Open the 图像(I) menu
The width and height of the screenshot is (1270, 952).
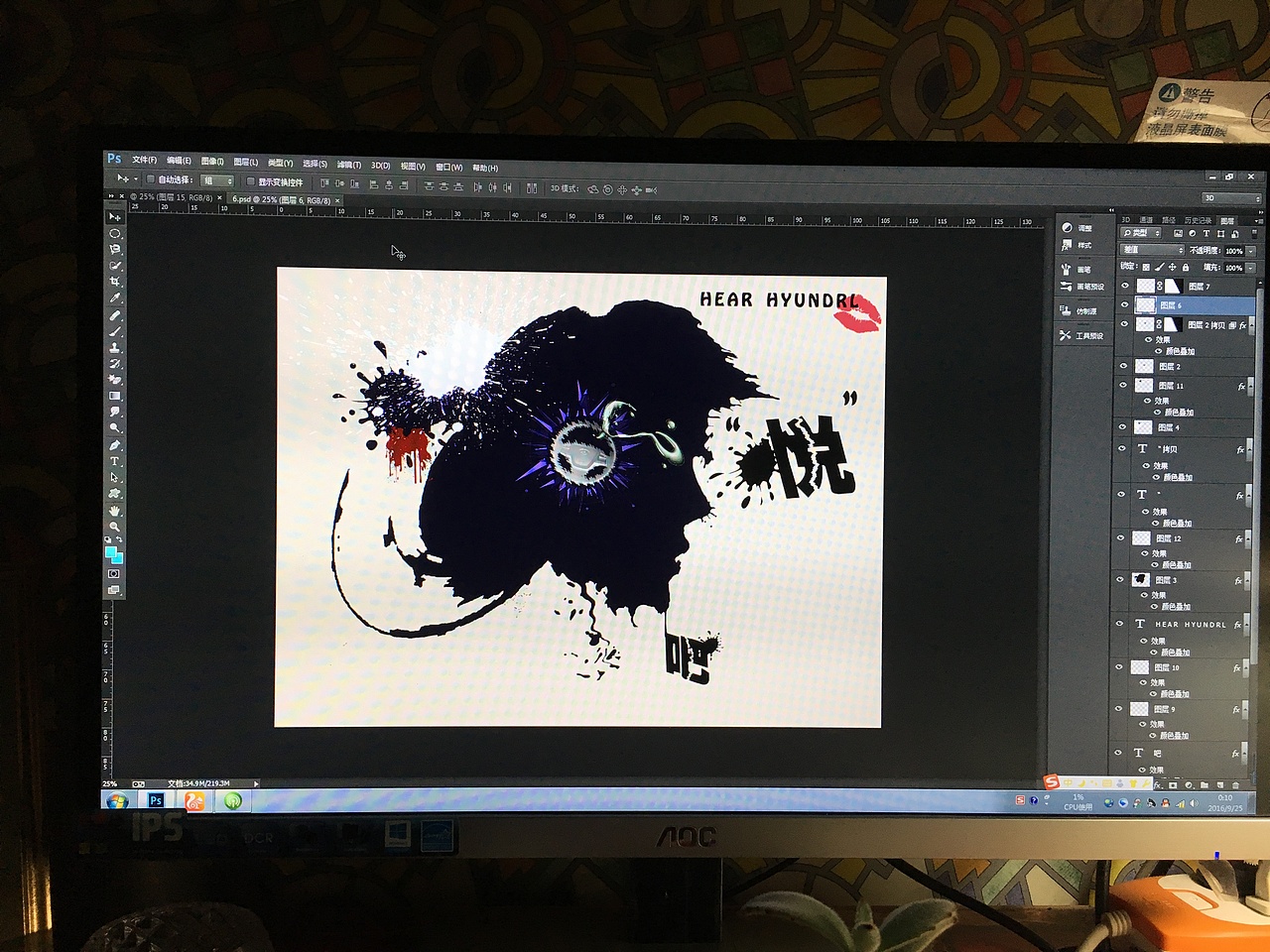[212, 161]
